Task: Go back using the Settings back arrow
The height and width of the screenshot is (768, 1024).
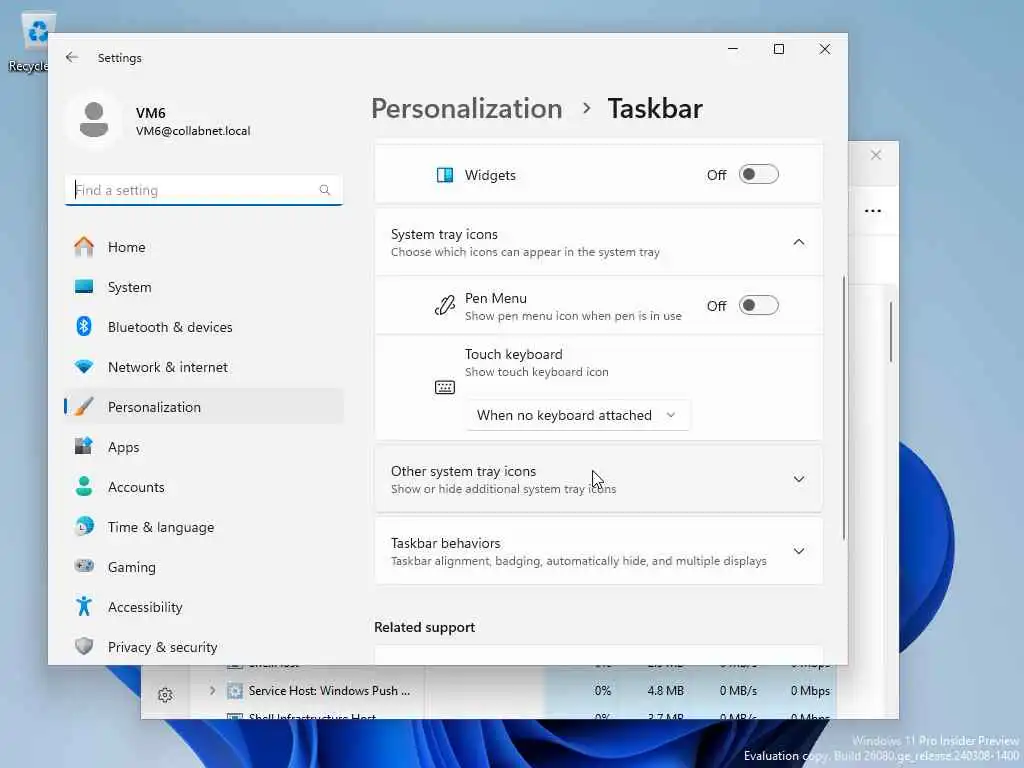Action: pos(72,57)
